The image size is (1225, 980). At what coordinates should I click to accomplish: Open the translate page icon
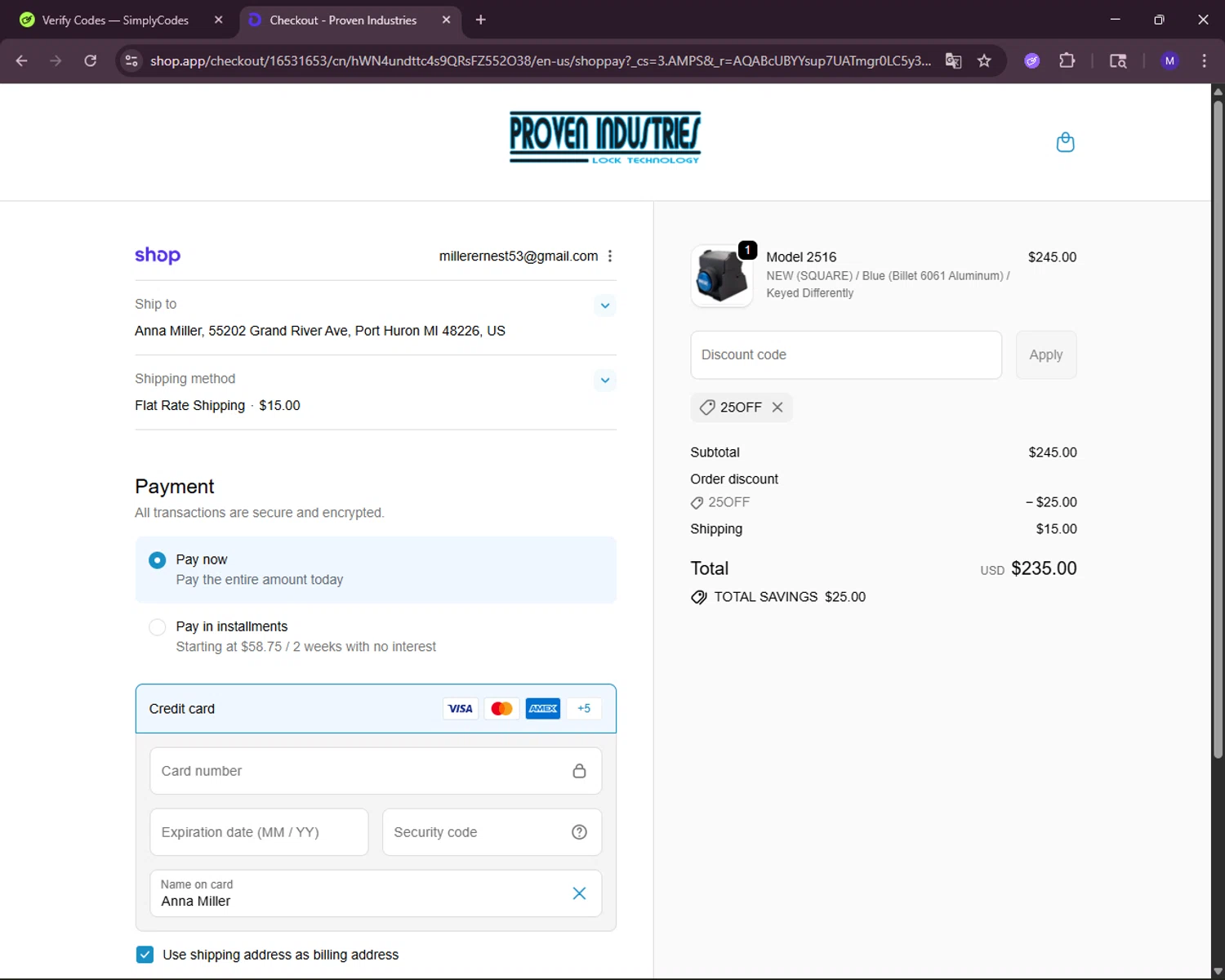pyautogui.click(x=953, y=60)
